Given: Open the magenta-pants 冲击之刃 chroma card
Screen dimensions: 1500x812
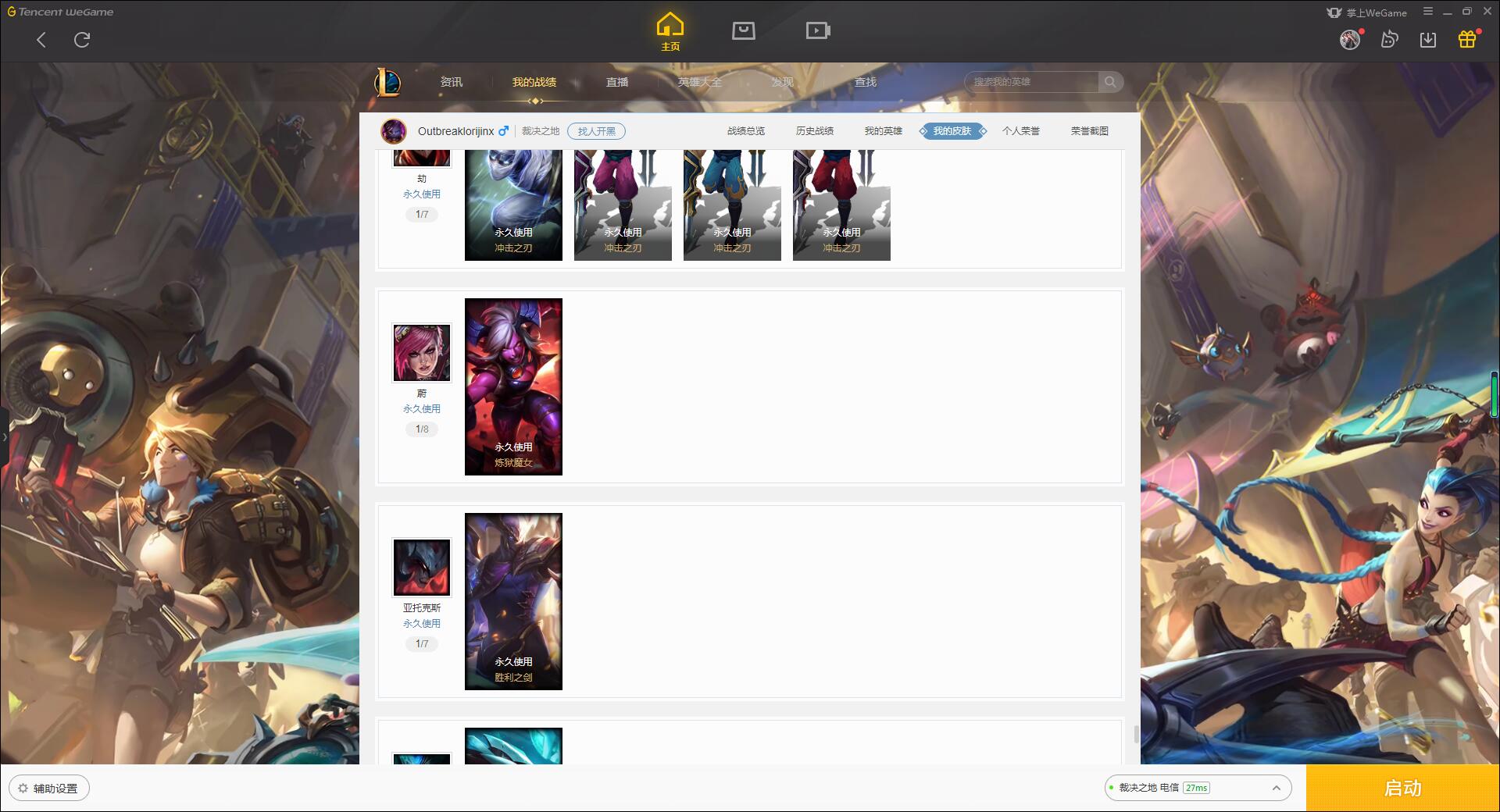Looking at the screenshot, I should (x=623, y=205).
